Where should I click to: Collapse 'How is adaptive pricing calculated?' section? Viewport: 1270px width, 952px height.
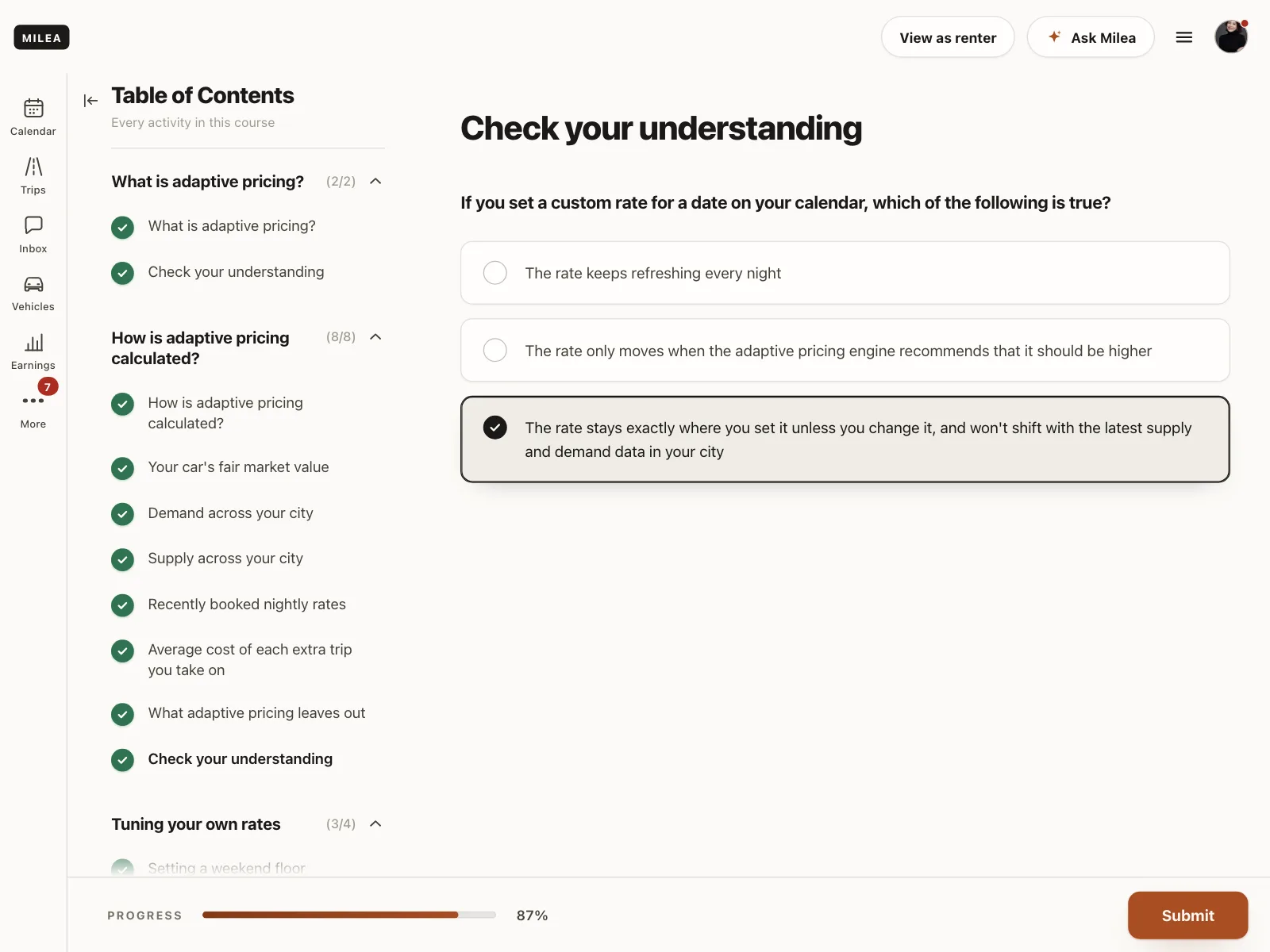click(x=376, y=337)
